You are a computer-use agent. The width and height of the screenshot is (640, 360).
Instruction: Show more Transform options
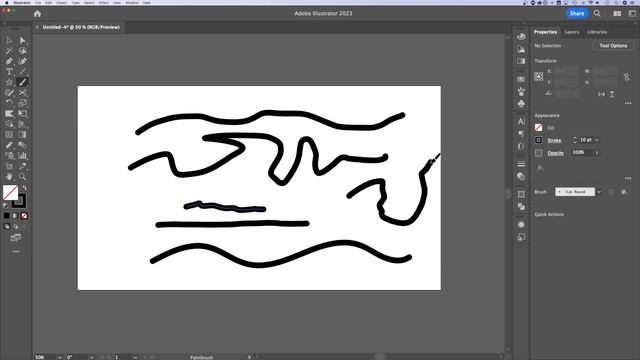tap(628, 103)
